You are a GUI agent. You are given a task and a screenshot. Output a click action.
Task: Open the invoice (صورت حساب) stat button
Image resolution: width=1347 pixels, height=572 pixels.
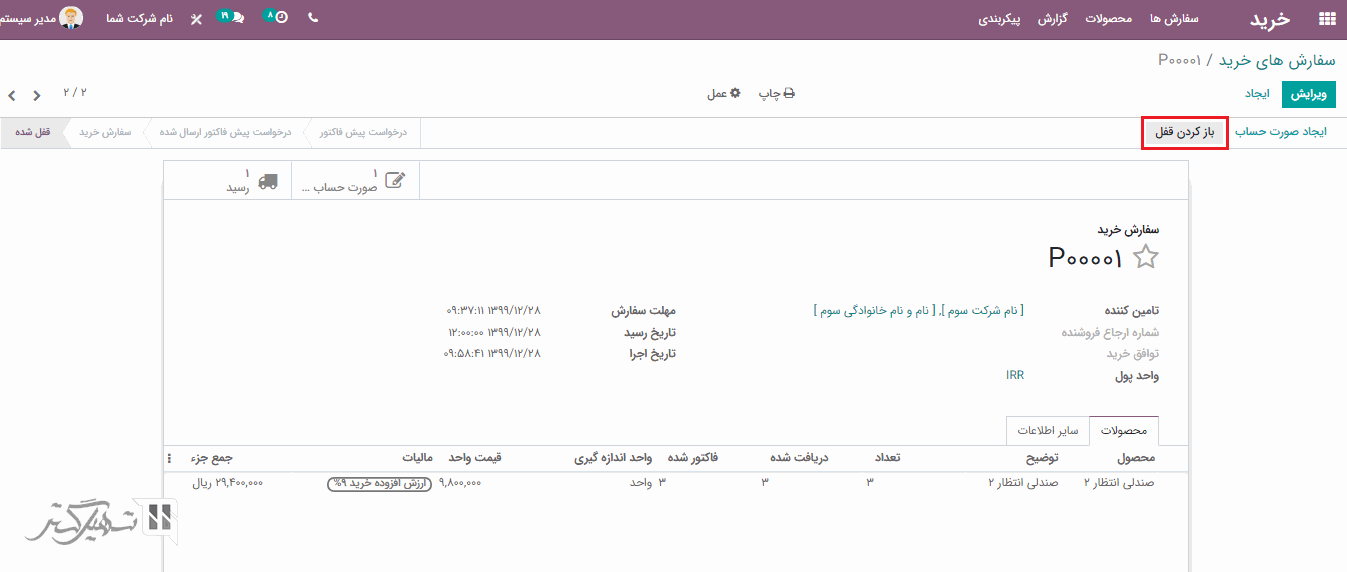click(x=357, y=181)
